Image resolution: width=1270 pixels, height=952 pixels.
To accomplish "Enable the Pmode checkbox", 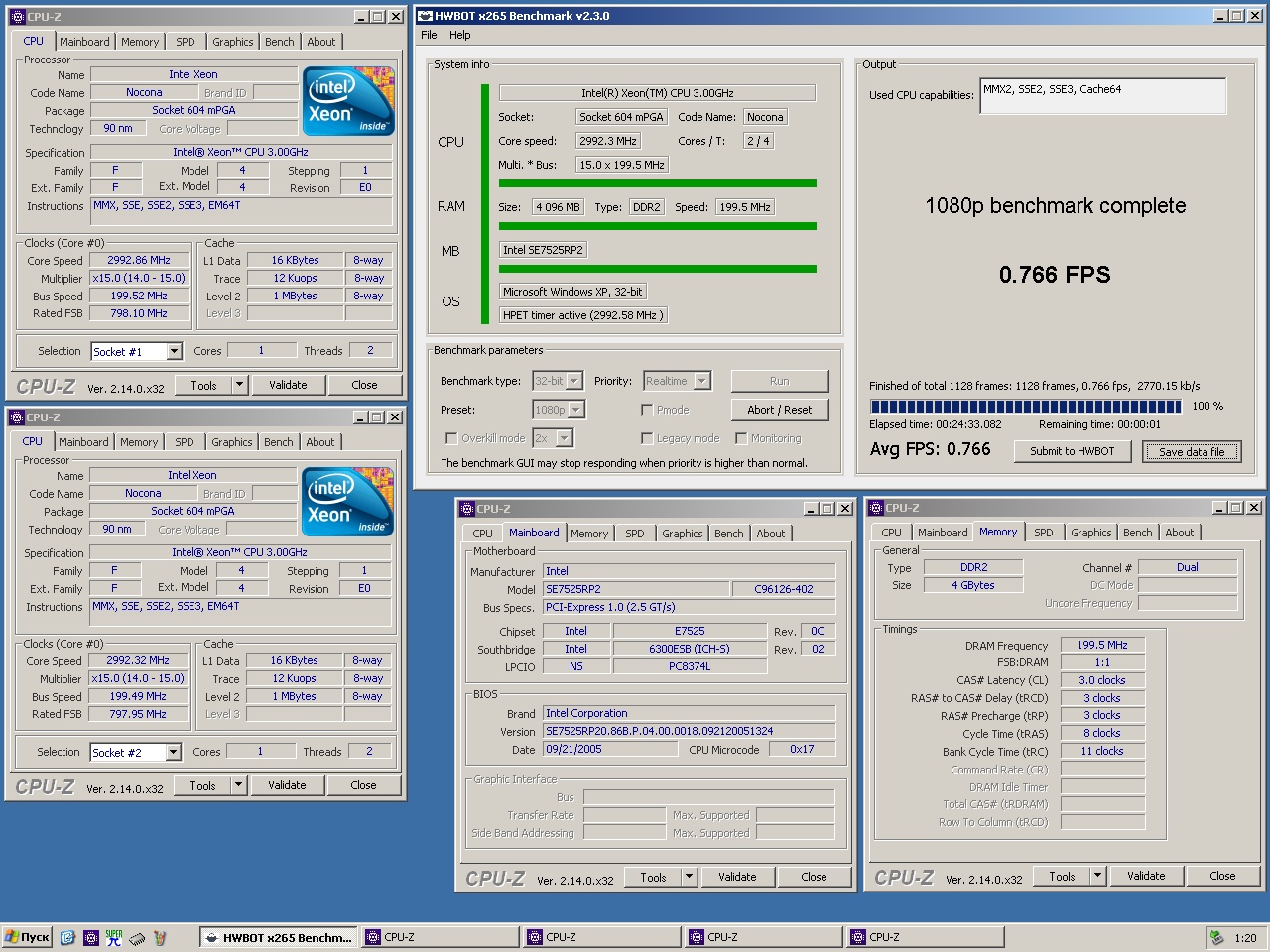I will point(647,410).
